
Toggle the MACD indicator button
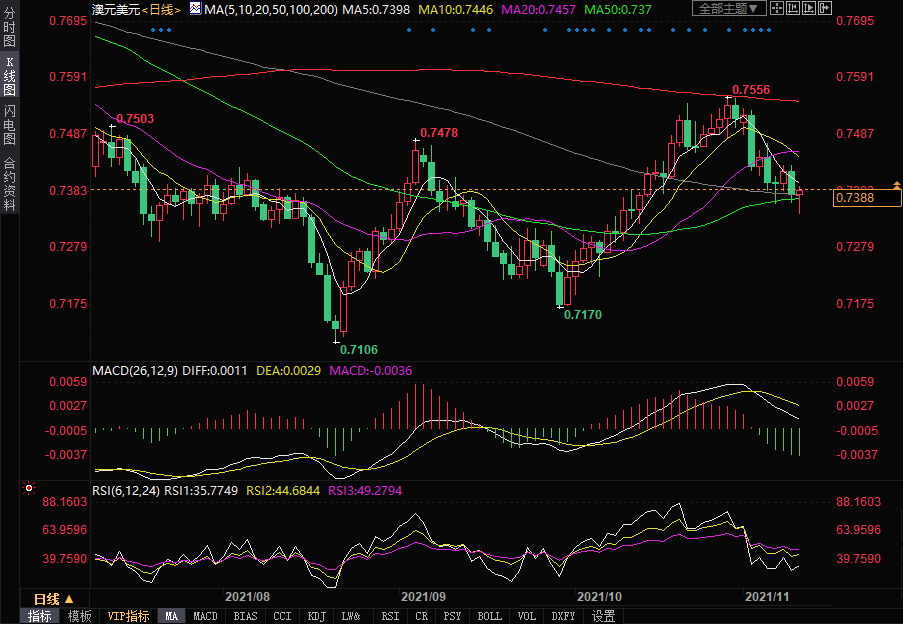click(205, 616)
